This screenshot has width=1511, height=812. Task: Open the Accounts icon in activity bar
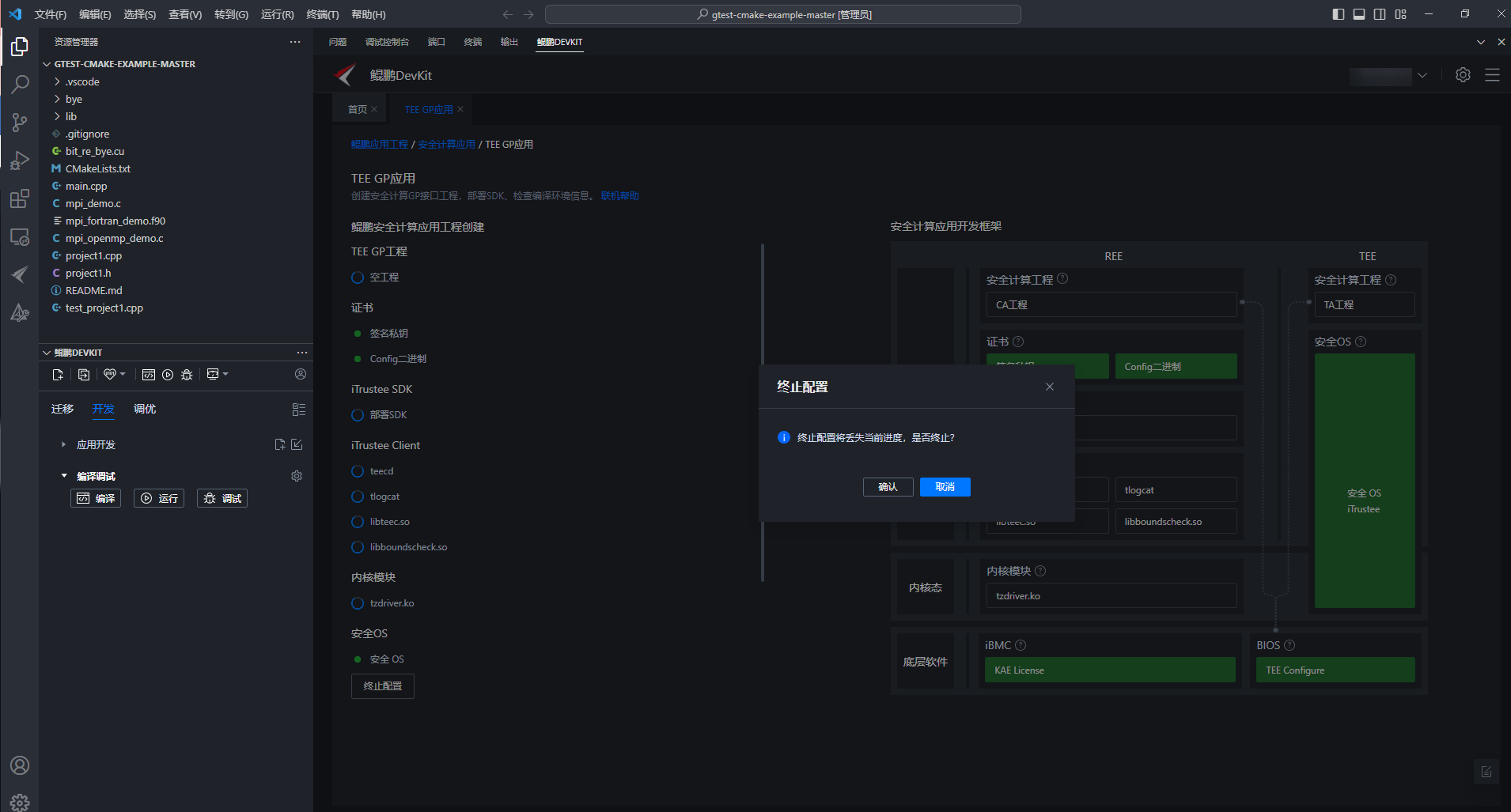click(20, 765)
